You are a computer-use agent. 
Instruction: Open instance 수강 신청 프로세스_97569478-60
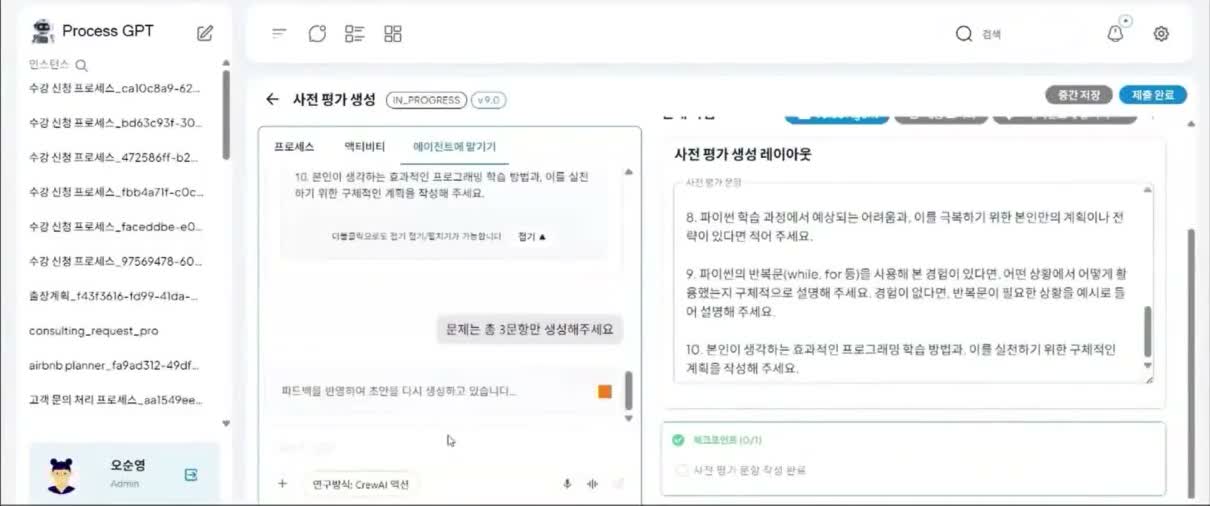click(x=116, y=261)
